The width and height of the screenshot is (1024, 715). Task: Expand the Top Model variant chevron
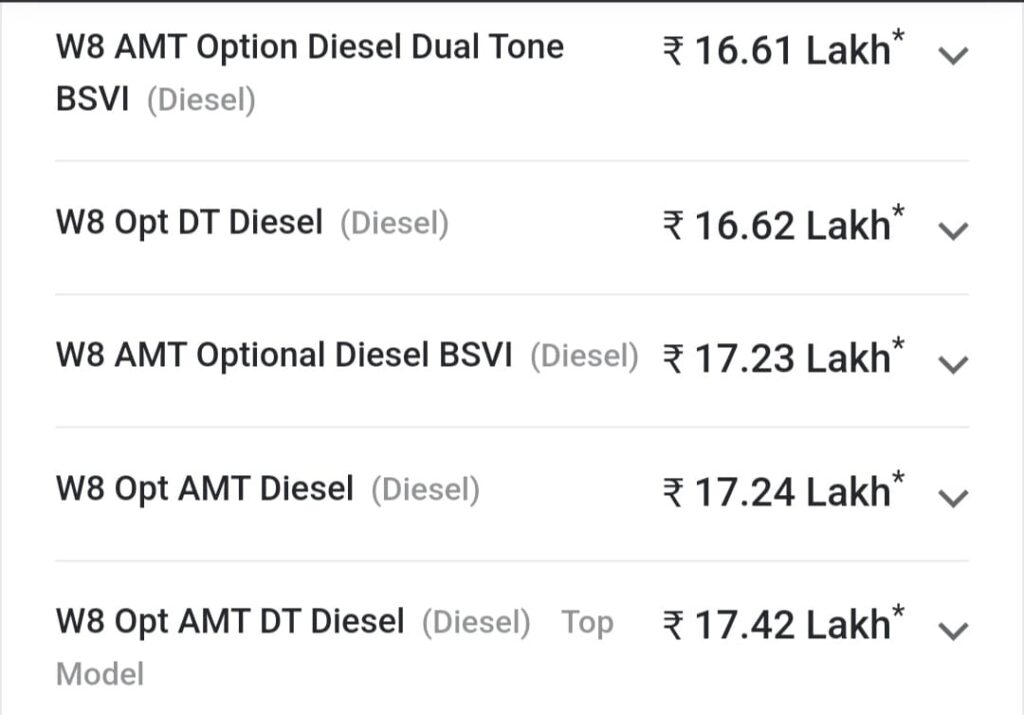(954, 630)
